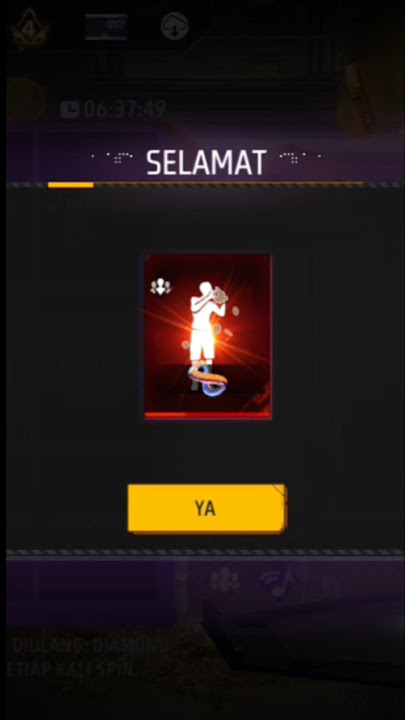
Task: Open the rank 4 badge icon
Action: (30, 27)
